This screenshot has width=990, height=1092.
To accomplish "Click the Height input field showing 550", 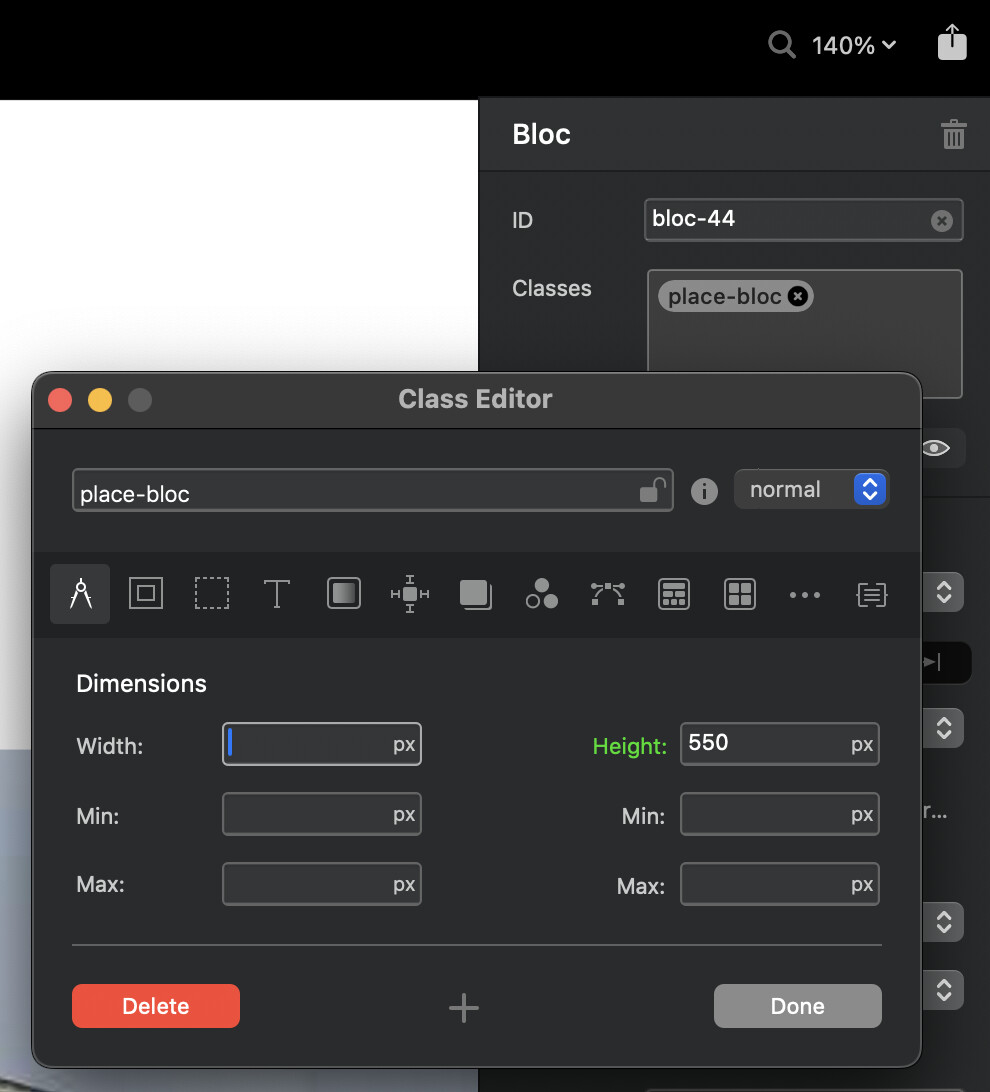I will (765, 744).
